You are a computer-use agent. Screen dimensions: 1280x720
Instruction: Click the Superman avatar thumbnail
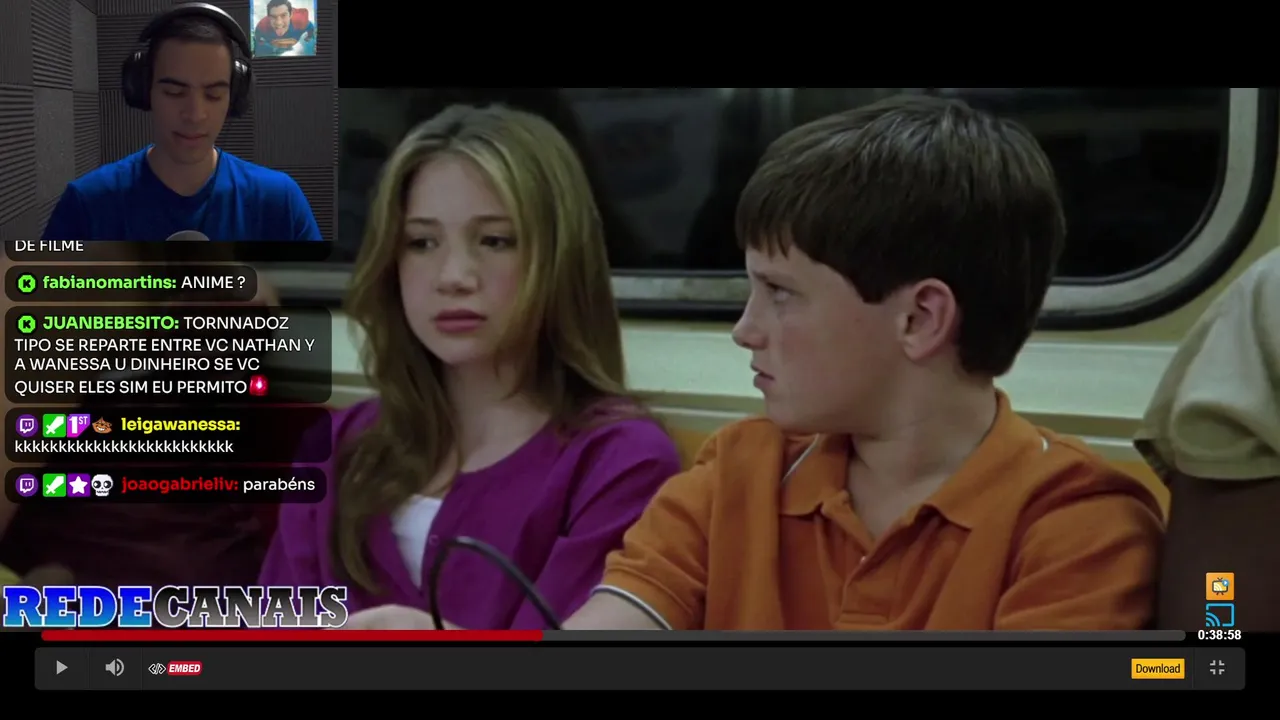coord(284,27)
